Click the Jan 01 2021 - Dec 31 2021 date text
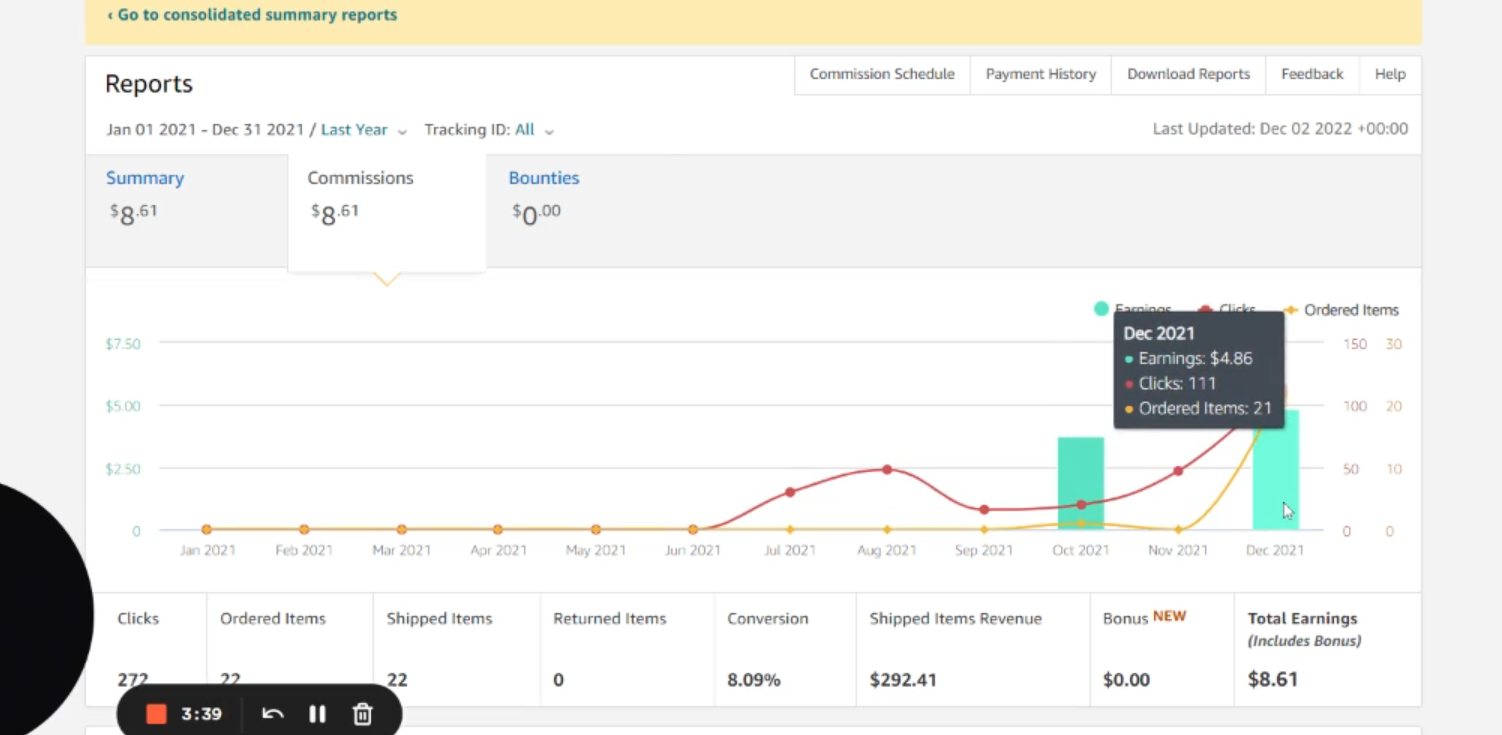Viewport: 1502px width, 735px height. 205,130
